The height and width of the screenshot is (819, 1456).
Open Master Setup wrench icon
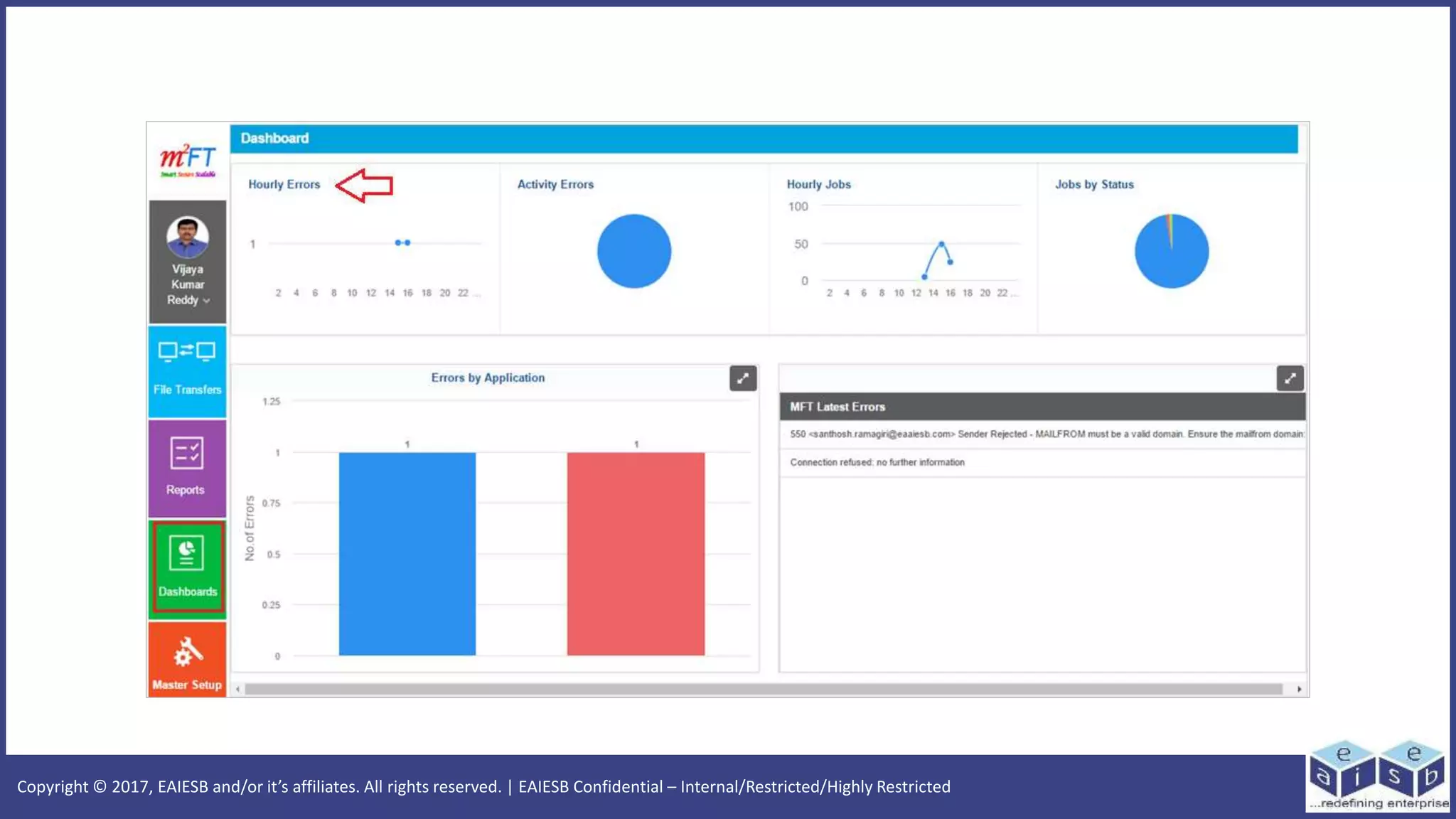point(188,652)
